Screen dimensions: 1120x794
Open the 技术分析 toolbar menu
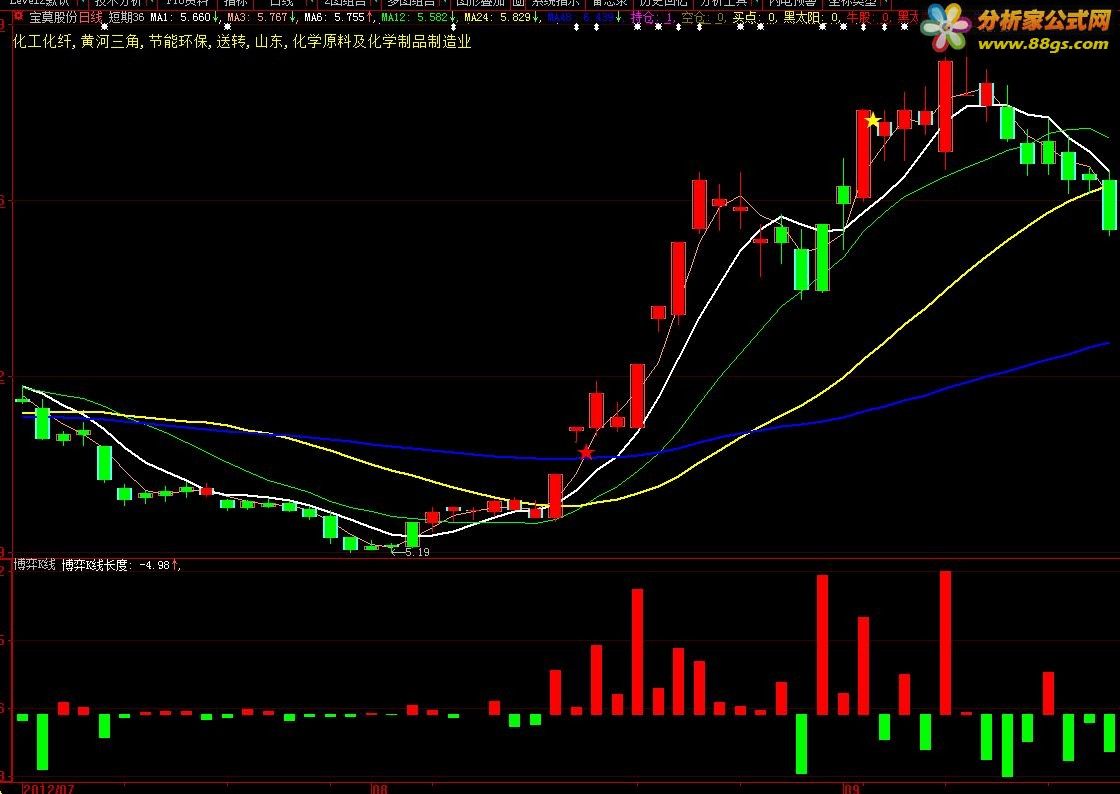click(x=119, y=3)
